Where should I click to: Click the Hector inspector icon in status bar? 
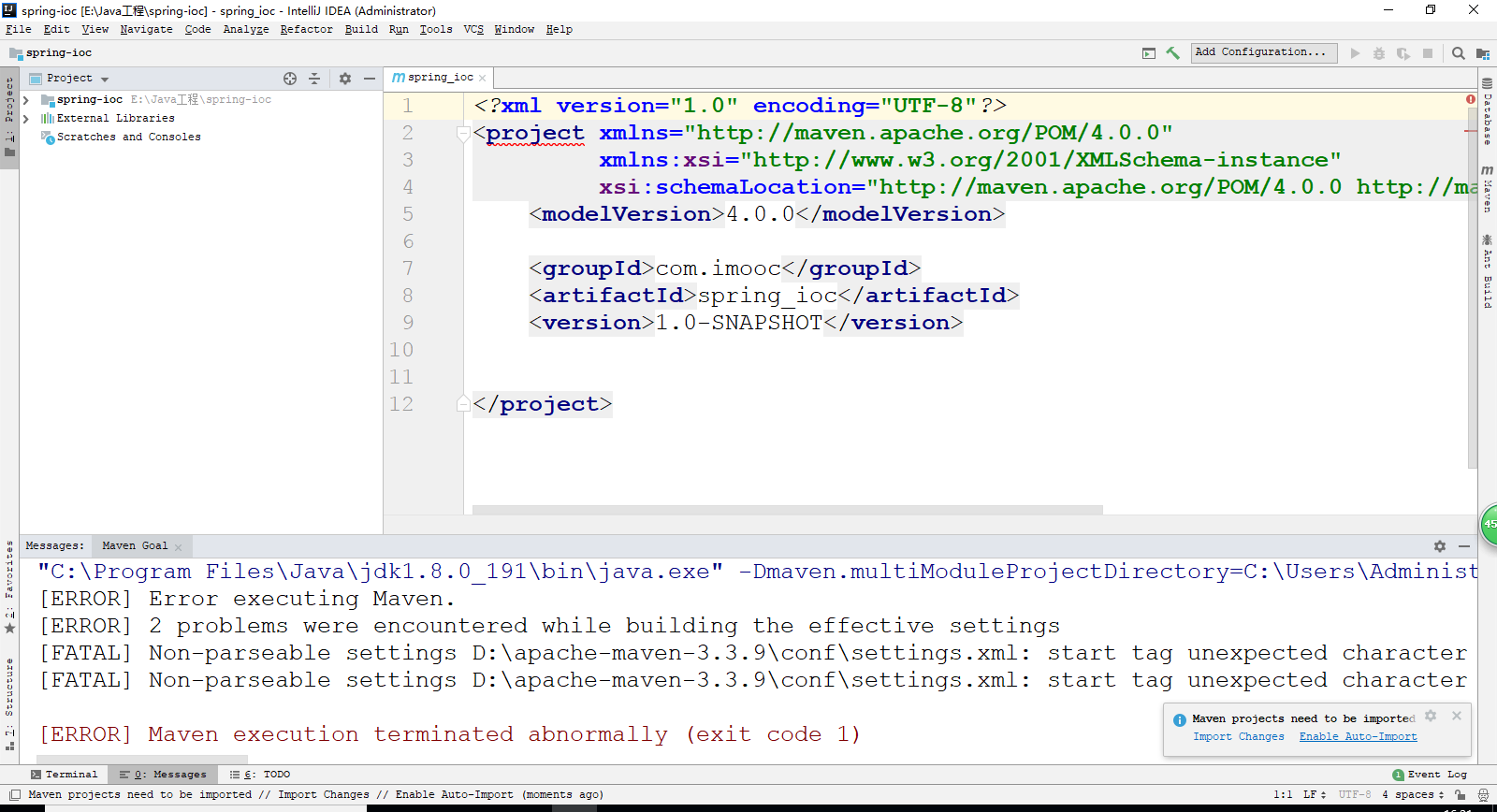(x=1483, y=795)
